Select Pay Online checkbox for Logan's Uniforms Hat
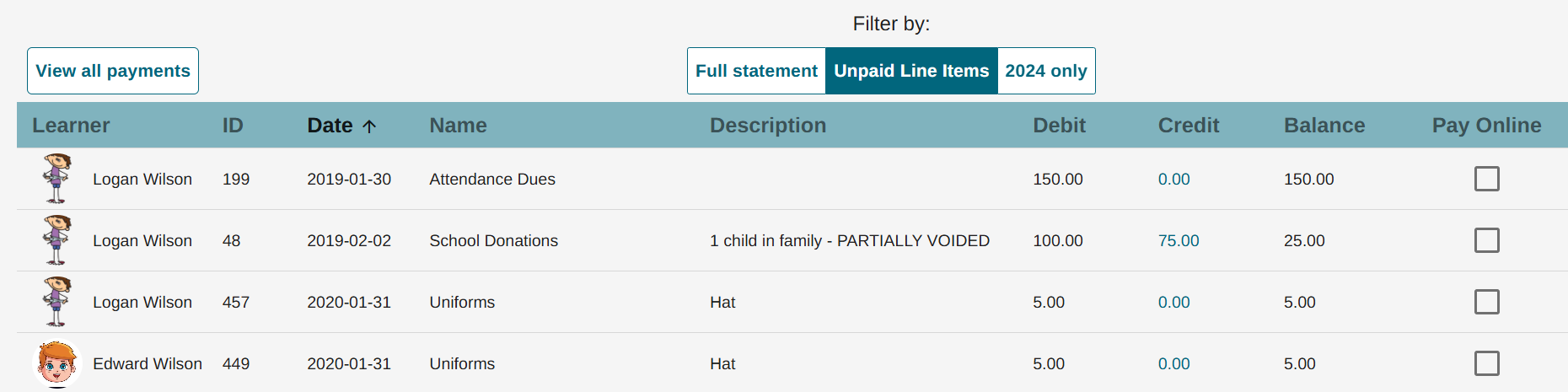Viewport: 1568px width, 392px height. 1486,302
